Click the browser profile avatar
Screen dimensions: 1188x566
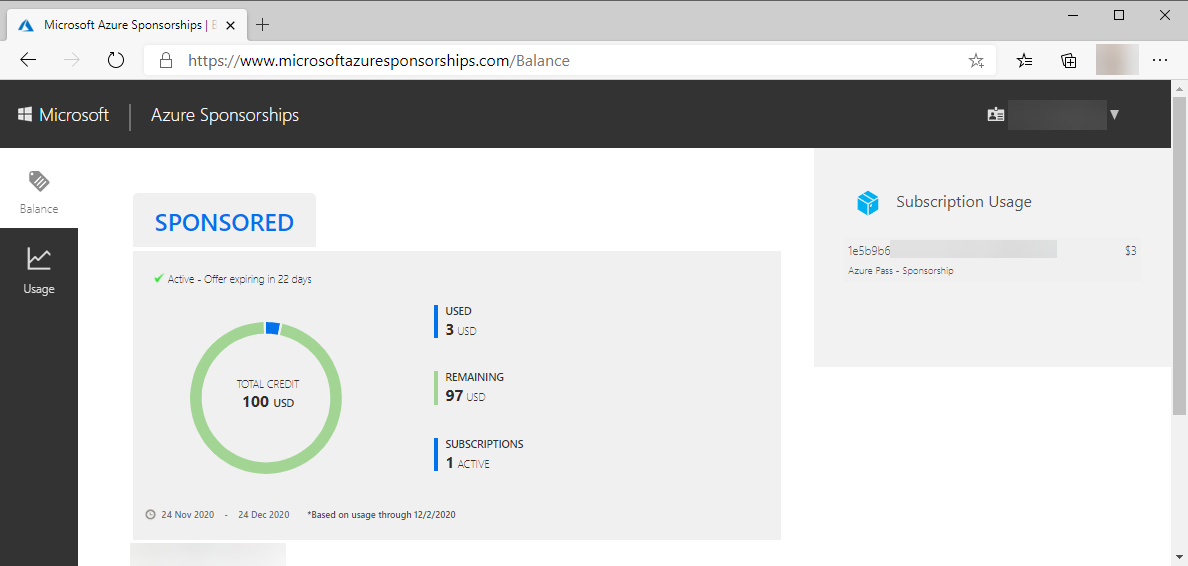point(1117,61)
